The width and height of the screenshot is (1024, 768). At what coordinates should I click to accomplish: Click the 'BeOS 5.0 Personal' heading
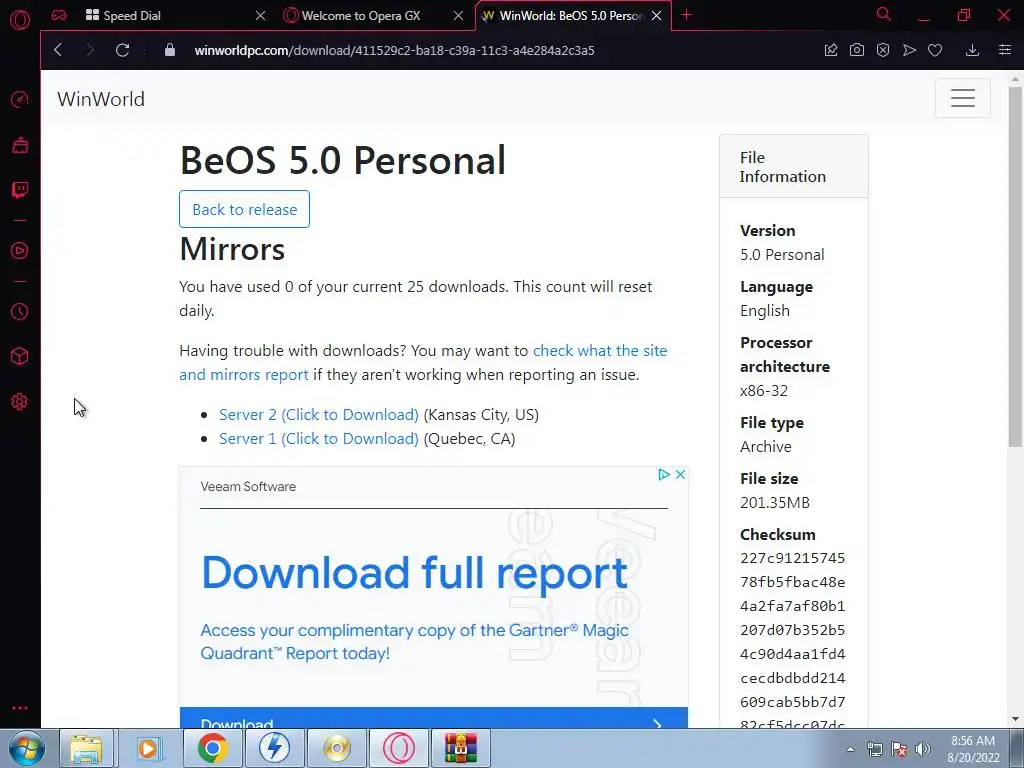tap(343, 160)
